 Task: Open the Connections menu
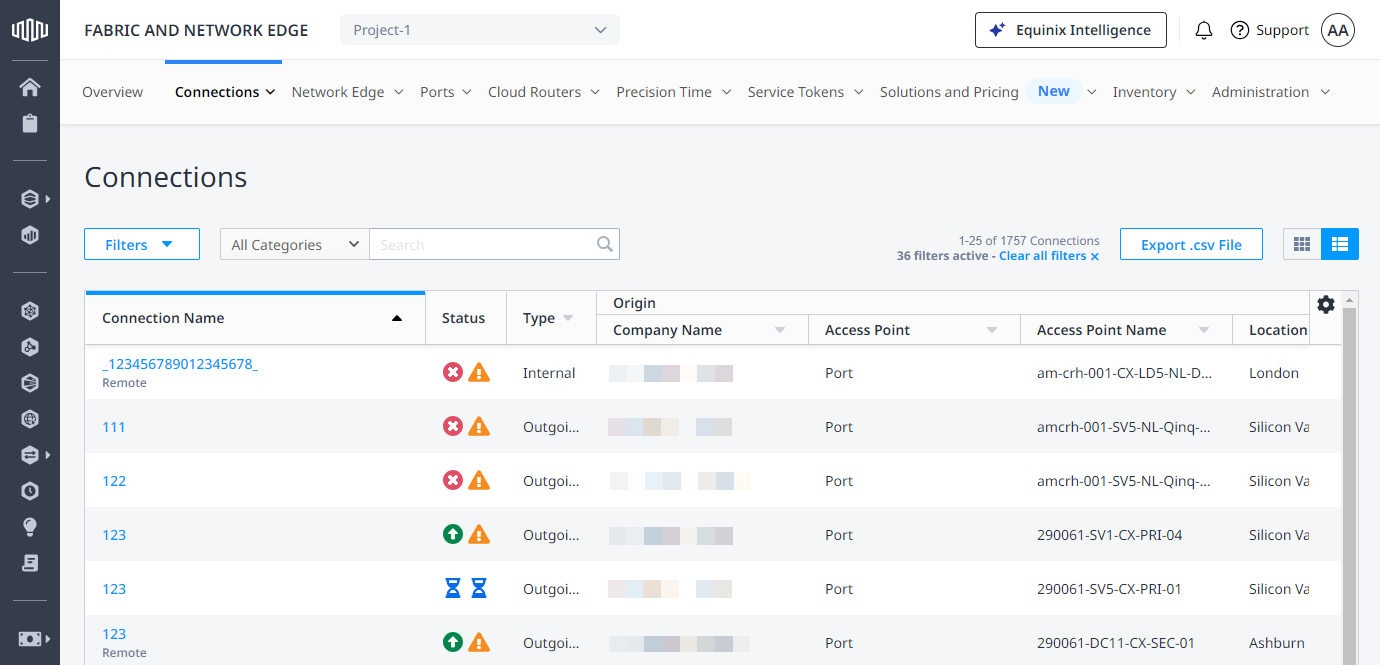225,92
